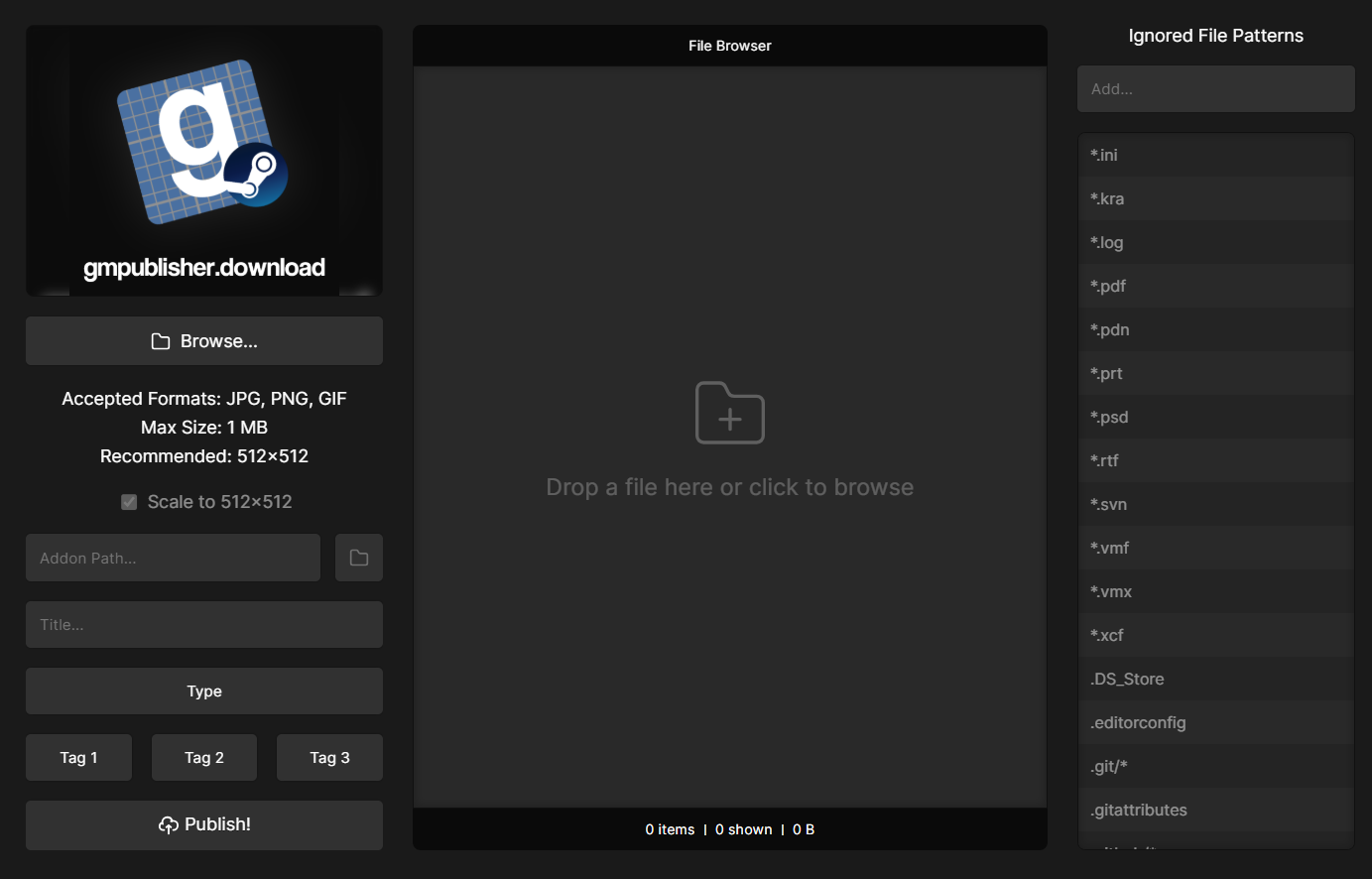Select the *.log ignored pattern
Image resolution: width=1372 pixels, height=879 pixels.
coord(1216,242)
